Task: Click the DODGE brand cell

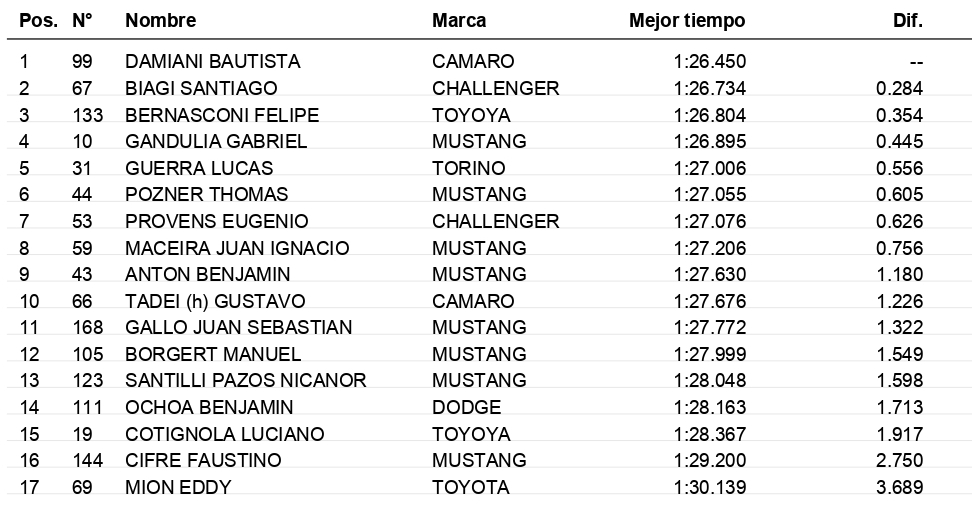Action: (466, 407)
